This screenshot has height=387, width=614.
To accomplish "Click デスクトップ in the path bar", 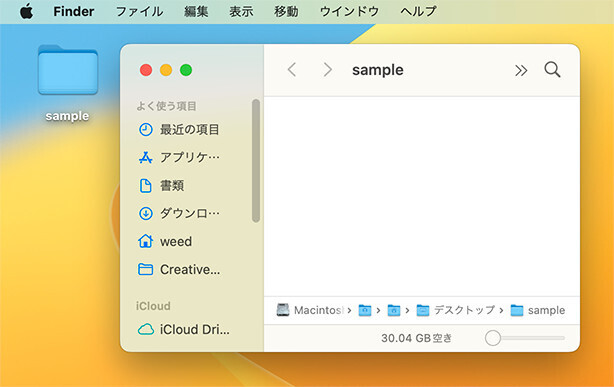I will [x=455, y=310].
